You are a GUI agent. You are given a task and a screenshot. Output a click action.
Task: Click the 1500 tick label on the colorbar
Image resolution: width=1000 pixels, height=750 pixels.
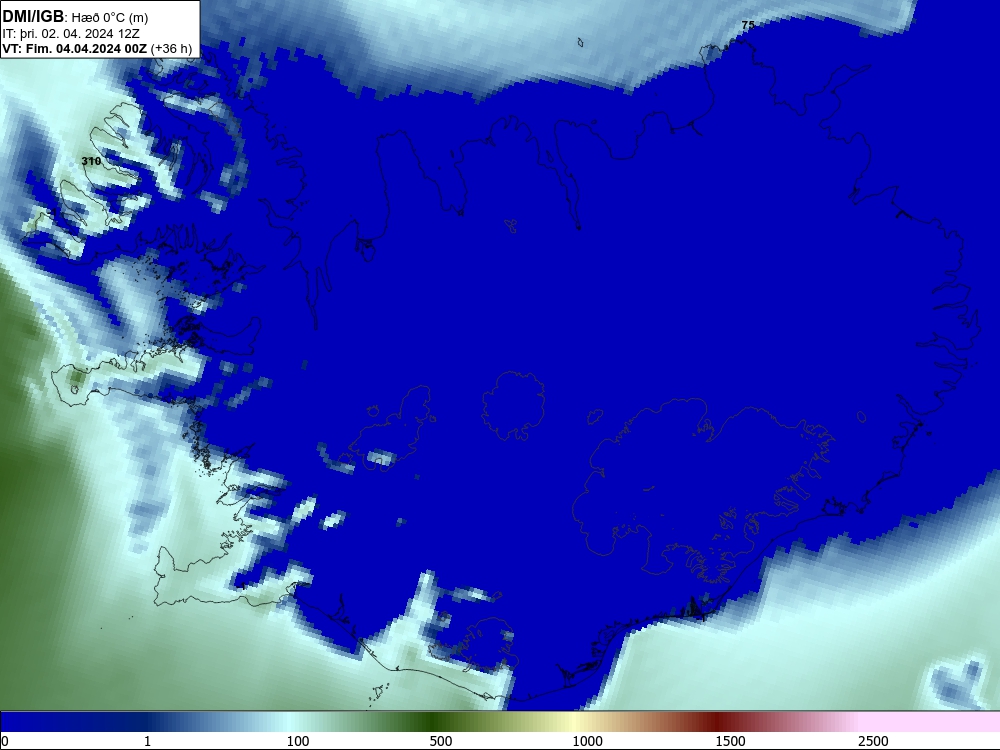click(x=730, y=741)
